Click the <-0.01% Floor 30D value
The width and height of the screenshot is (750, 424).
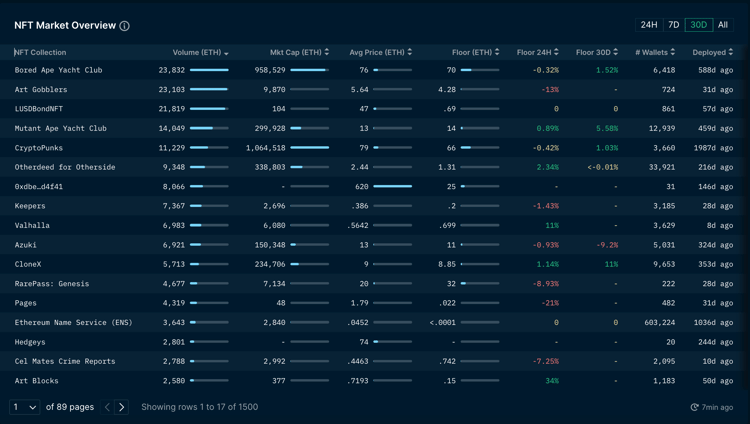coord(603,167)
